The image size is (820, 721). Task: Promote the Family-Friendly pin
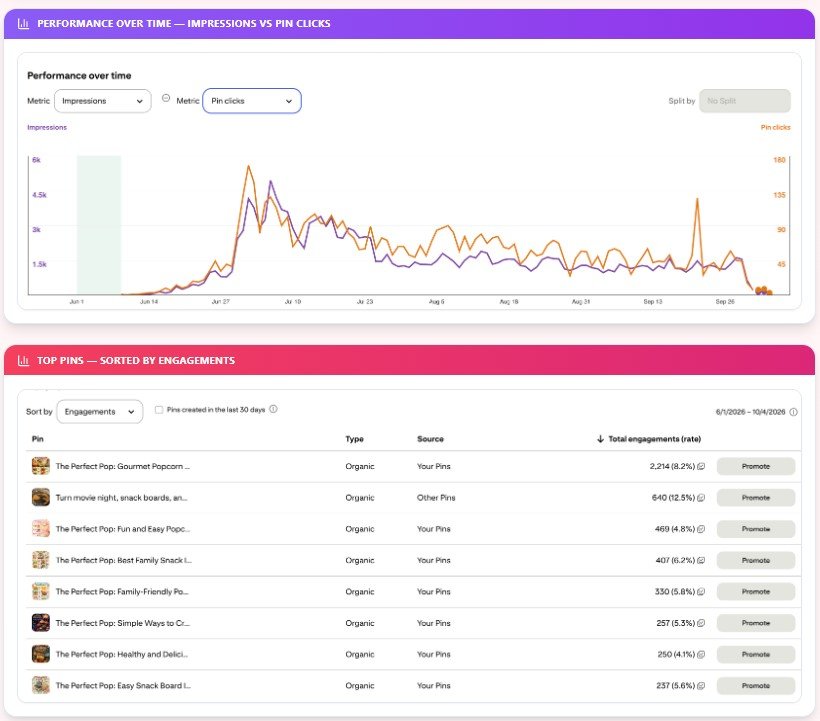[756, 592]
